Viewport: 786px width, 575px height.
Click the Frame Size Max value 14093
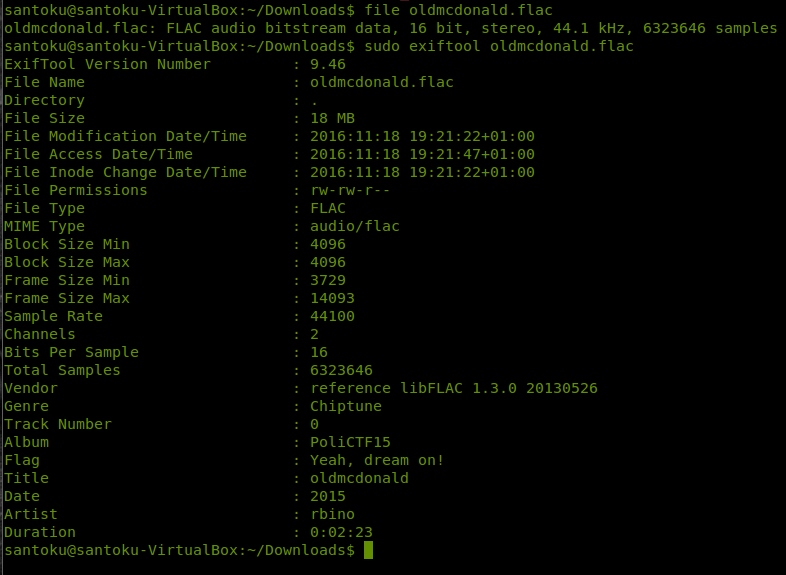tap(332, 298)
